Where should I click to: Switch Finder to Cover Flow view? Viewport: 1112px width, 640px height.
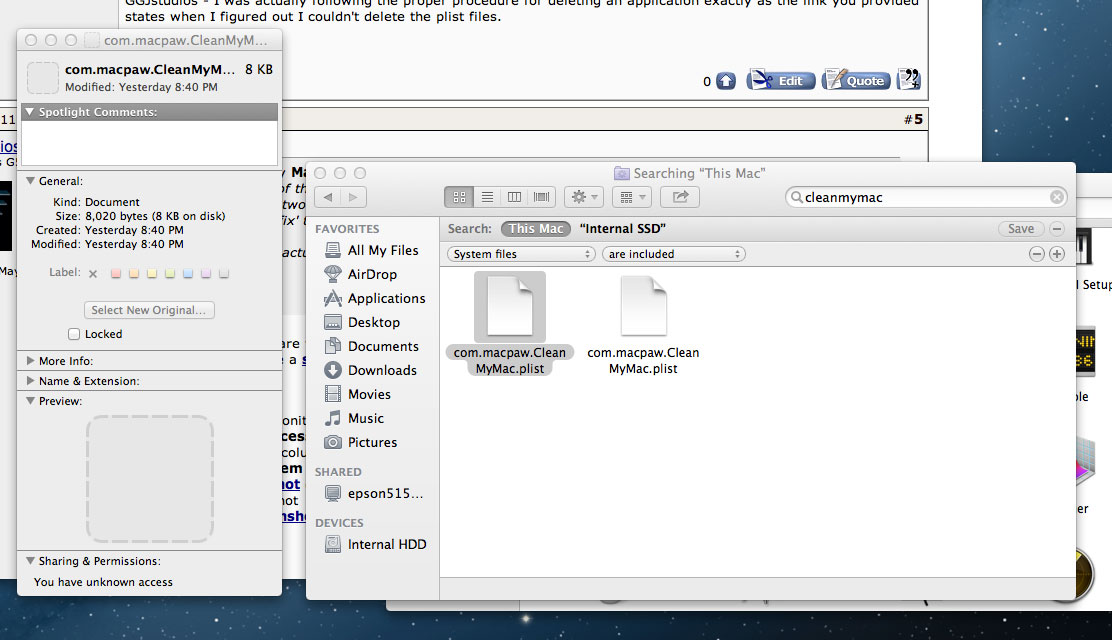click(x=542, y=197)
